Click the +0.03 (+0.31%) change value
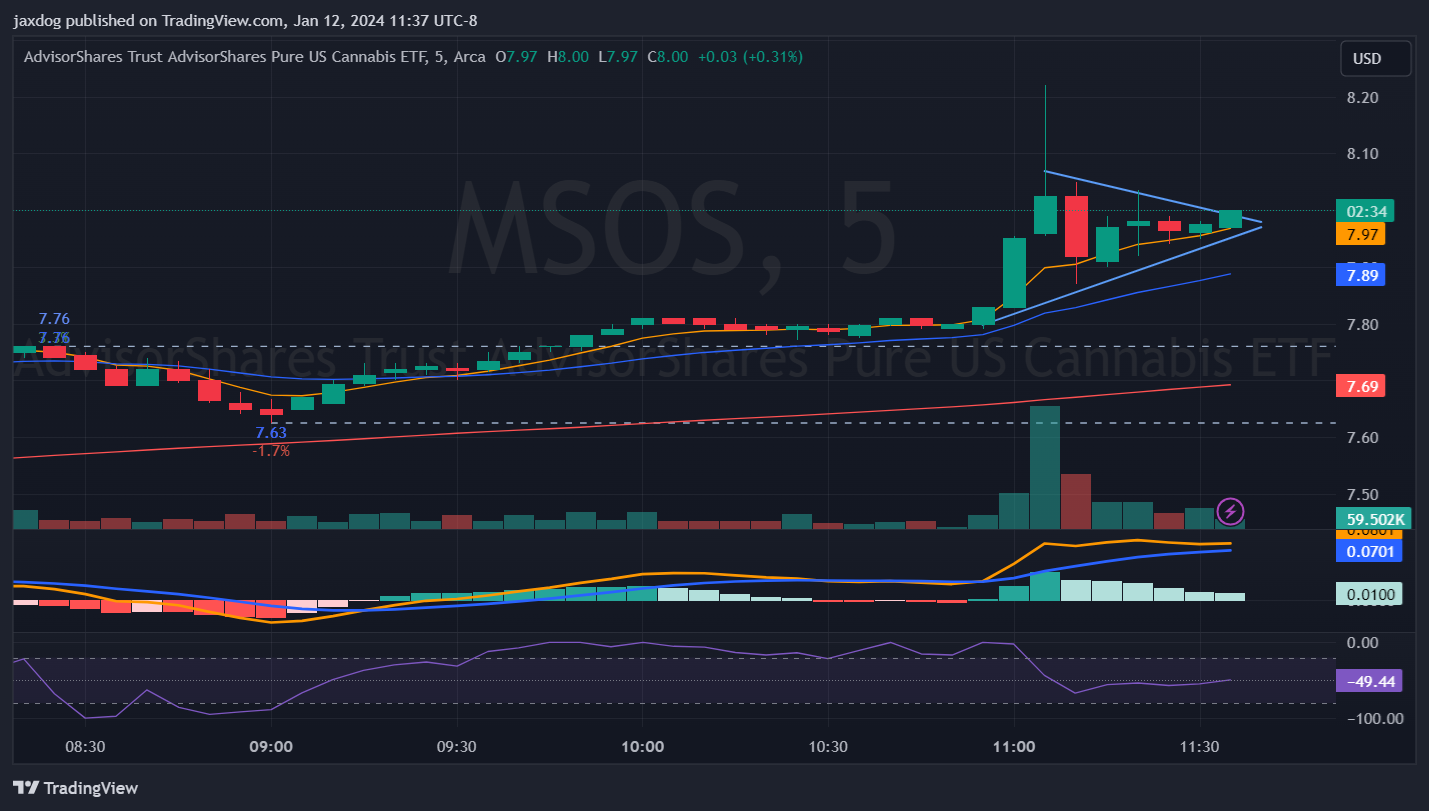This screenshot has width=1429, height=811. (x=750, y=57)
